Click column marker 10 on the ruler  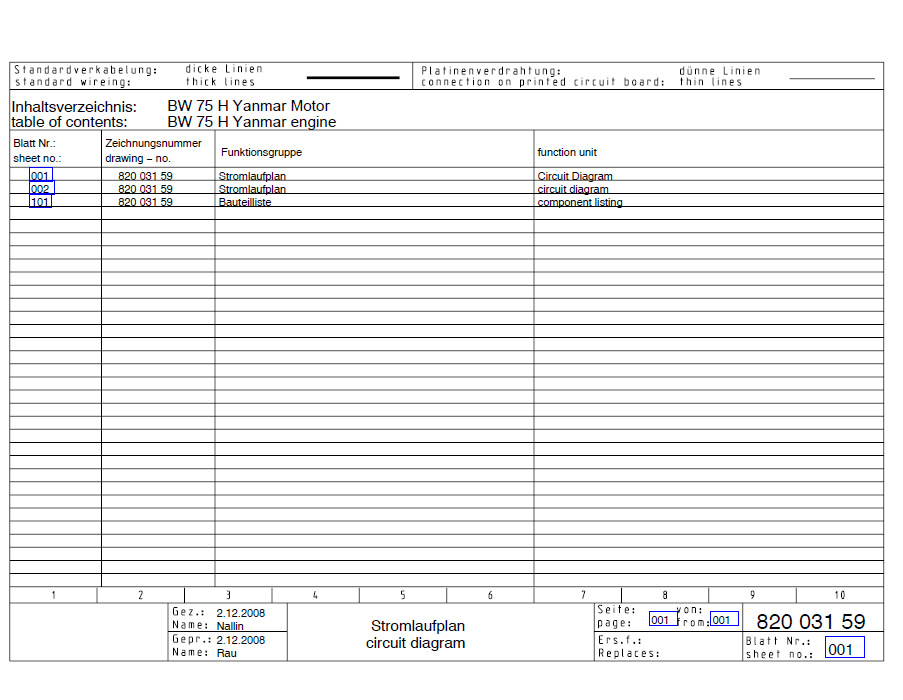[840, 595]
